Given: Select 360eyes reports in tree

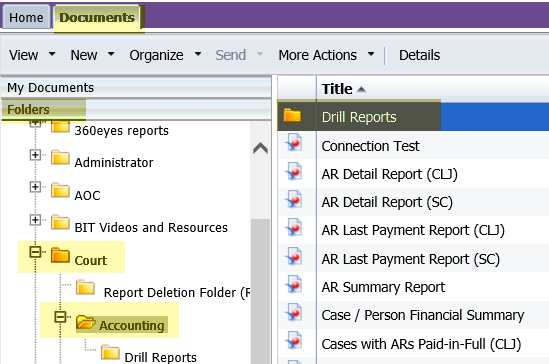Looking at the screenshot, I should pos(121,131).
